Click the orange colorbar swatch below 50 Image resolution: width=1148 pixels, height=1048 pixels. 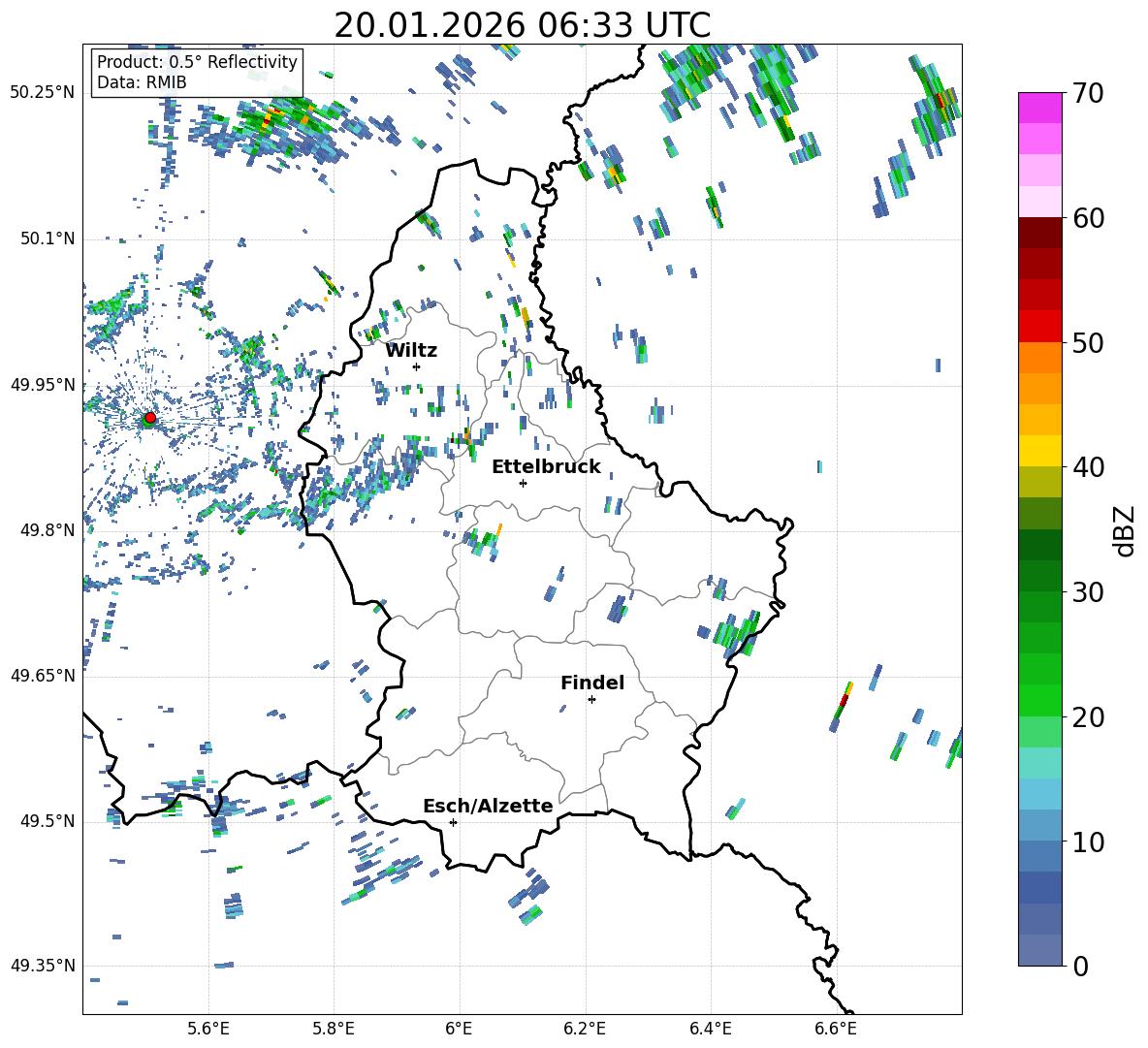(1039, 357)
